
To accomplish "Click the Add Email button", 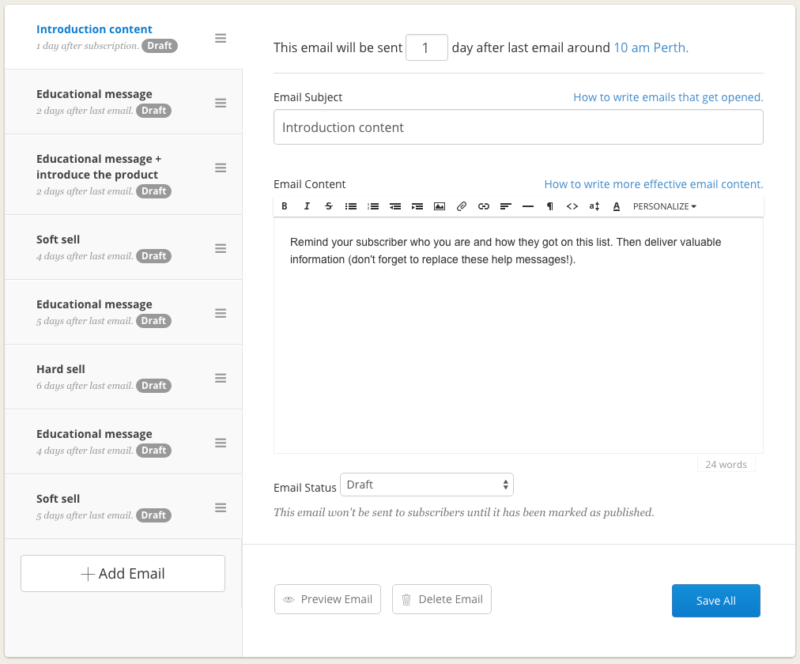I will (x=122, y=573).
